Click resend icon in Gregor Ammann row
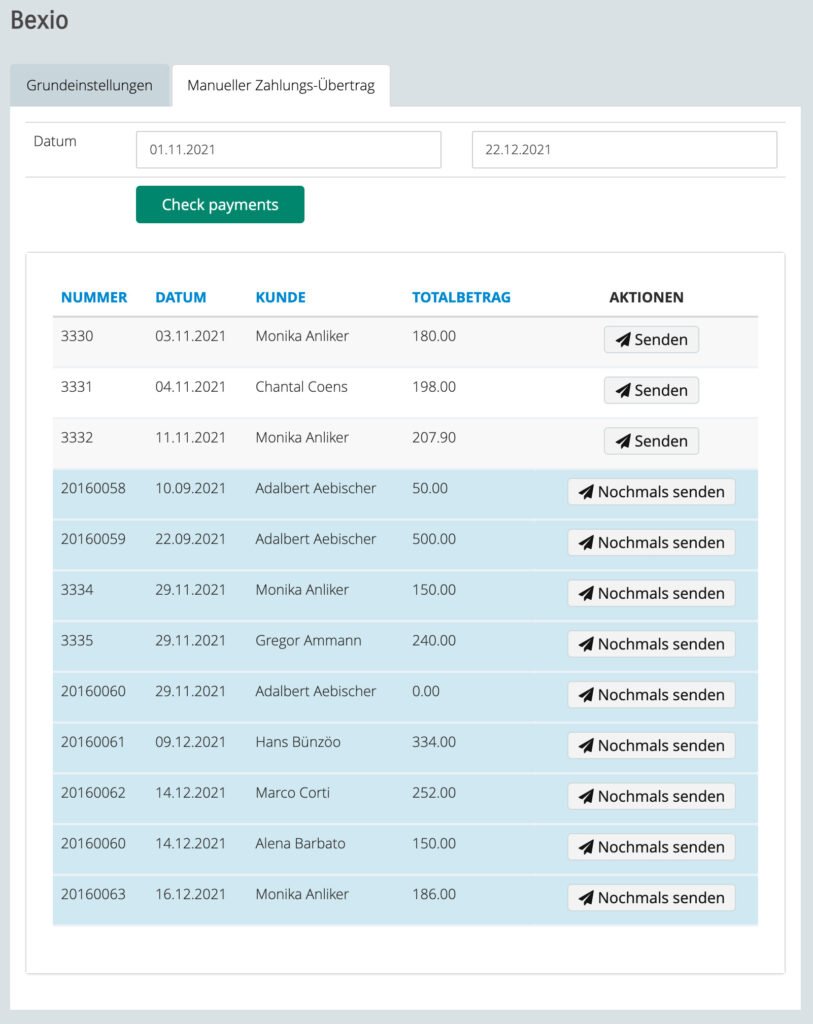Viewport: 813px width, 1024px height. pos(587,644)
